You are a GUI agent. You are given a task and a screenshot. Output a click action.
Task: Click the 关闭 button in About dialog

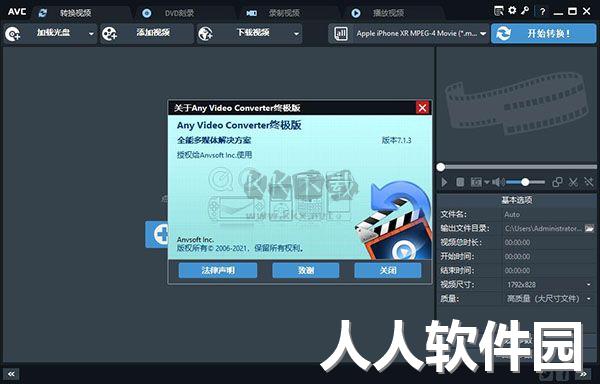[x=388, y=270]
